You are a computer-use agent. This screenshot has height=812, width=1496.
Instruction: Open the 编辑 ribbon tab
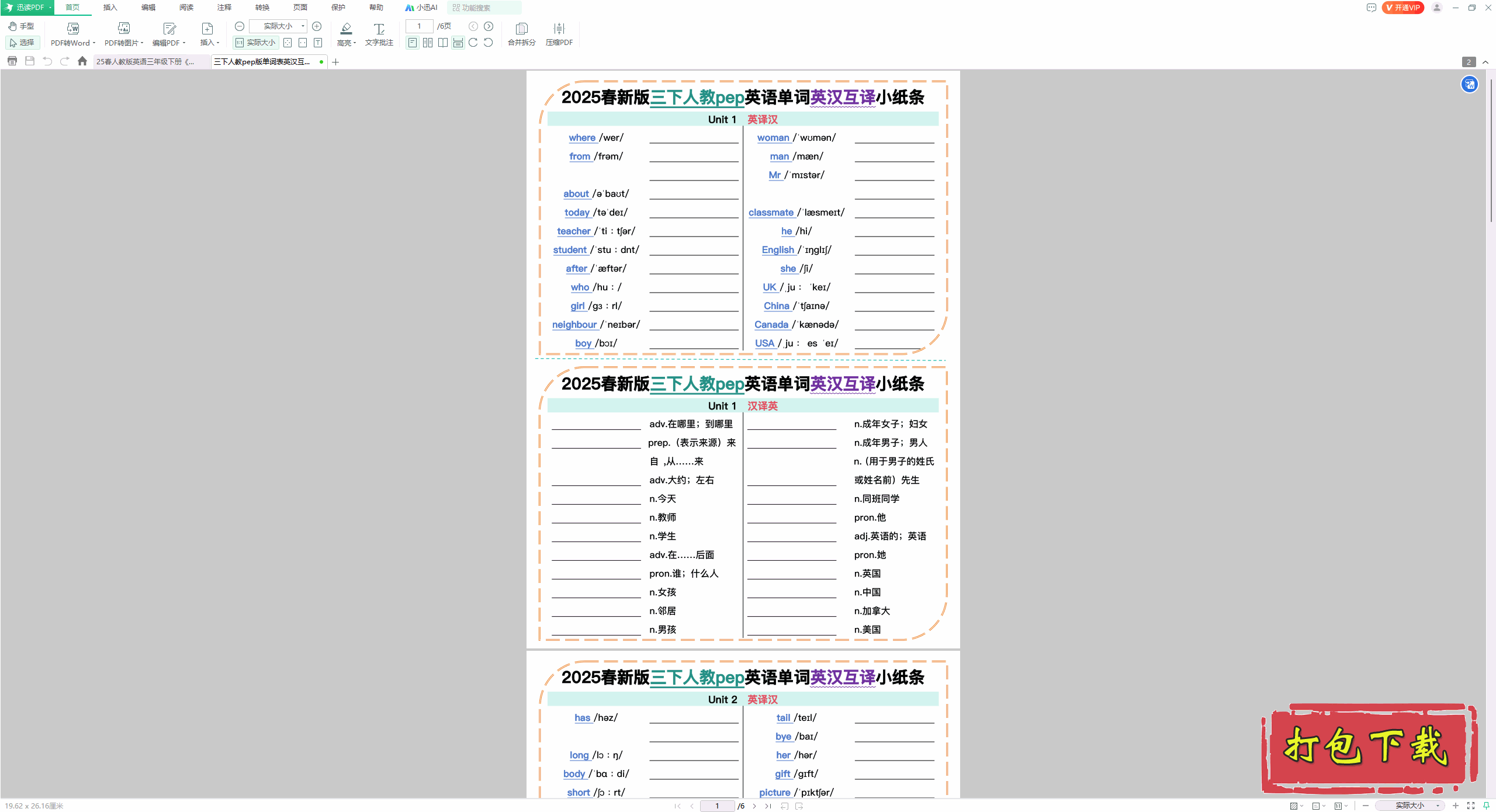148,8
